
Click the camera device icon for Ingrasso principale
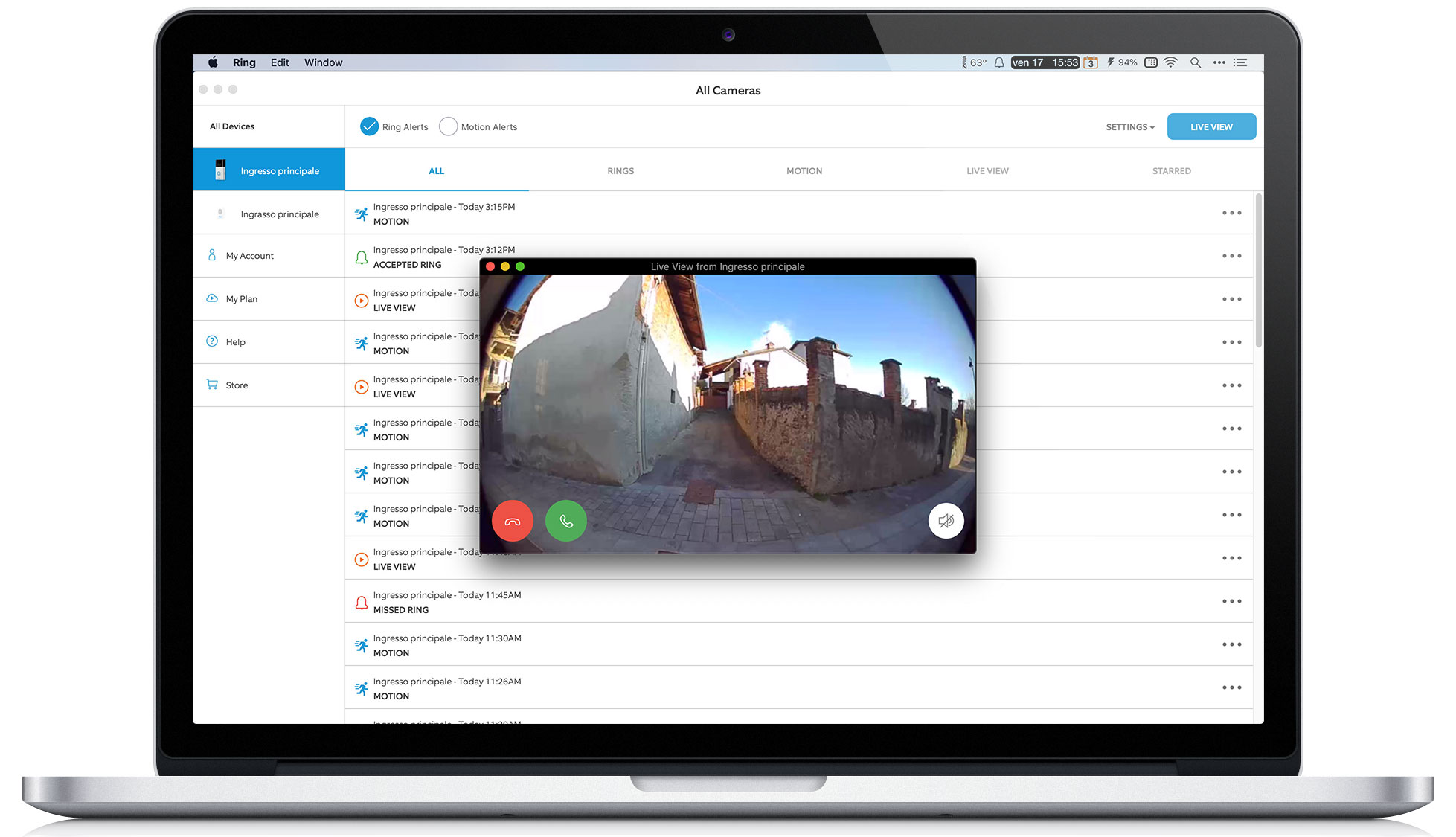click(x=220, y=214)
